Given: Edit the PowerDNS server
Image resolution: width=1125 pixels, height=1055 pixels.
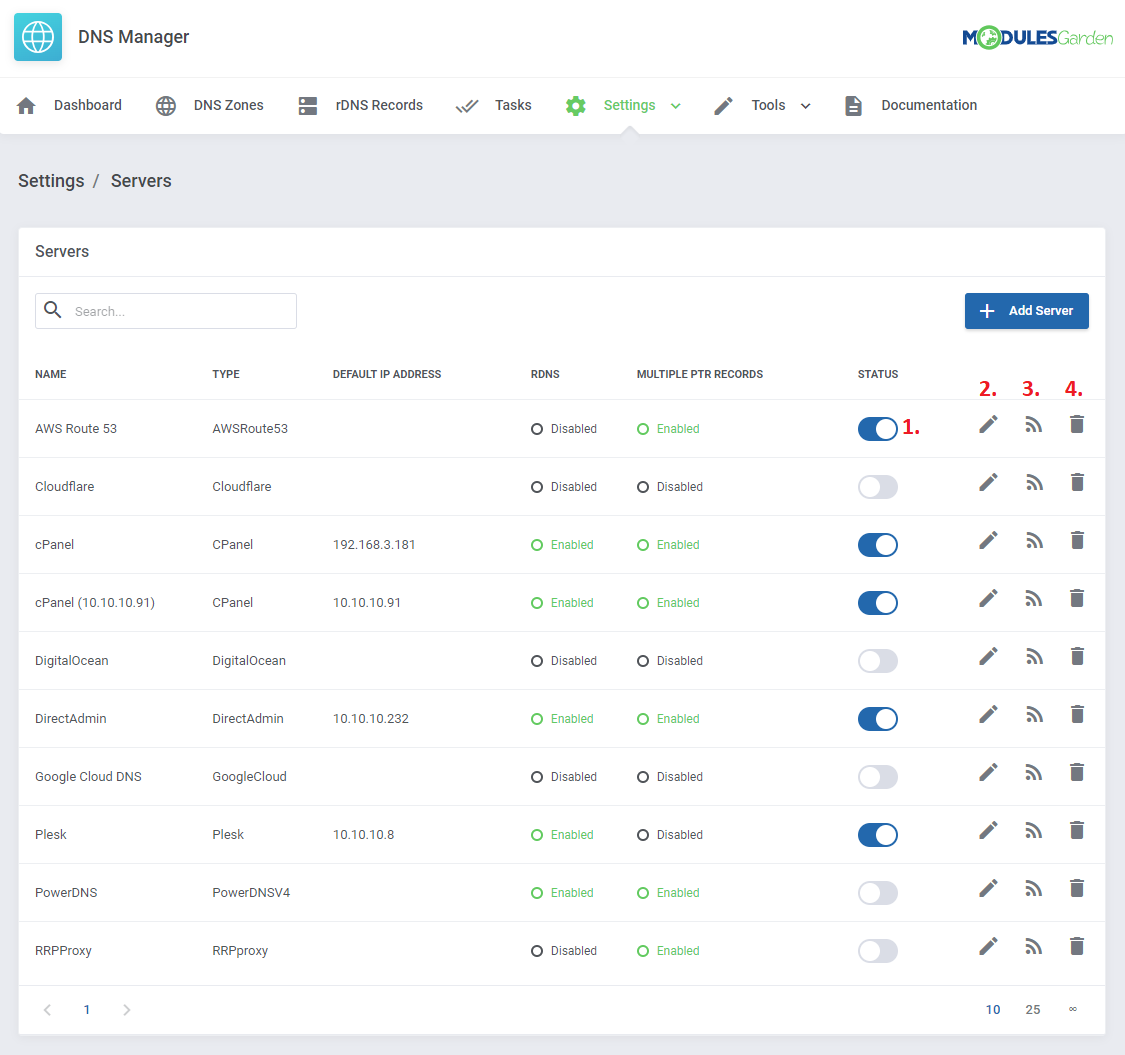Looking at the screenshot, I should coord(988,889).
